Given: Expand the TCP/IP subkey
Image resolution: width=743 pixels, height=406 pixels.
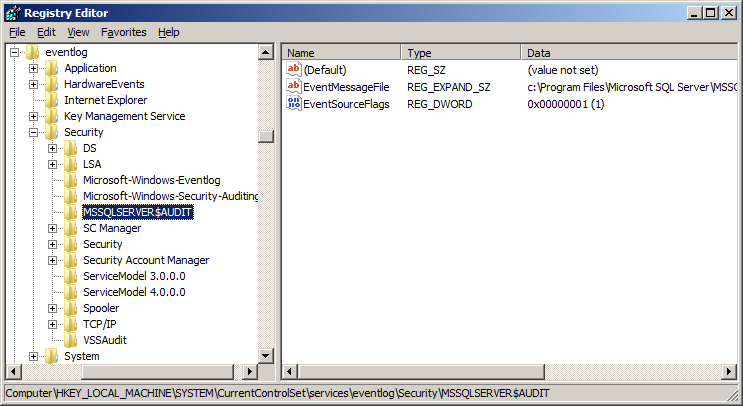Looking at the screenshot, I should coord(53,325).
